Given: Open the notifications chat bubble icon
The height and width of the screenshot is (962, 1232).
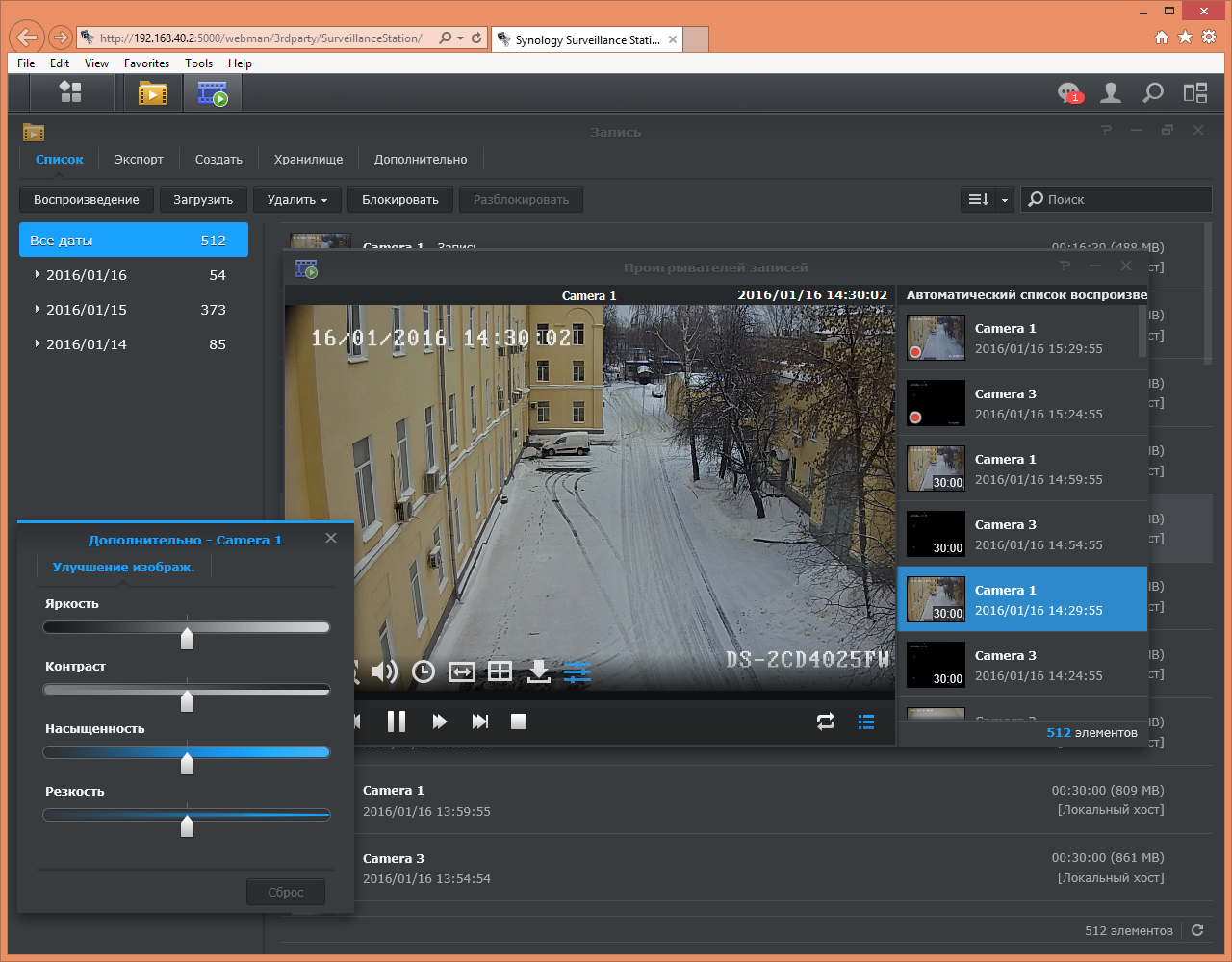Looking at the screenshot, I should 1069,93.
